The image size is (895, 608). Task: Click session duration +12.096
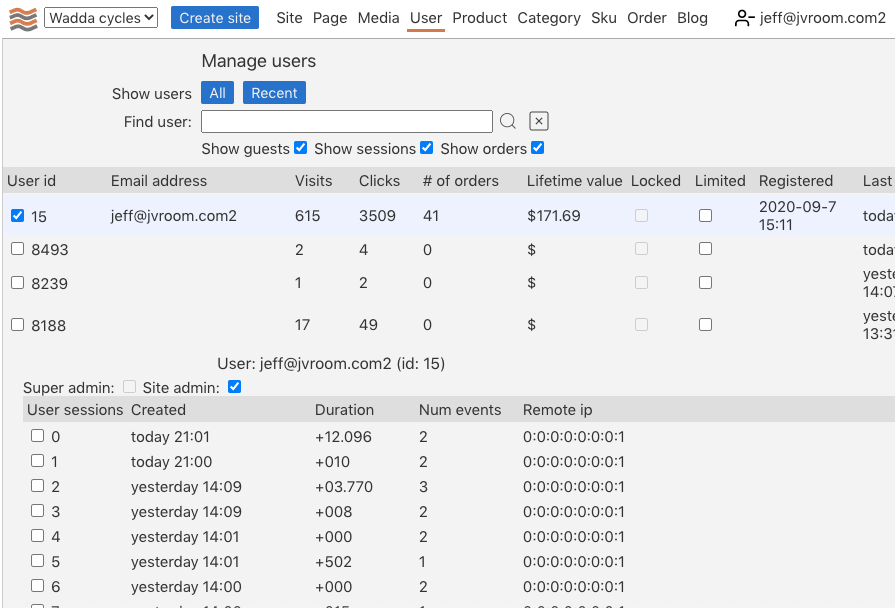(343, 437)
